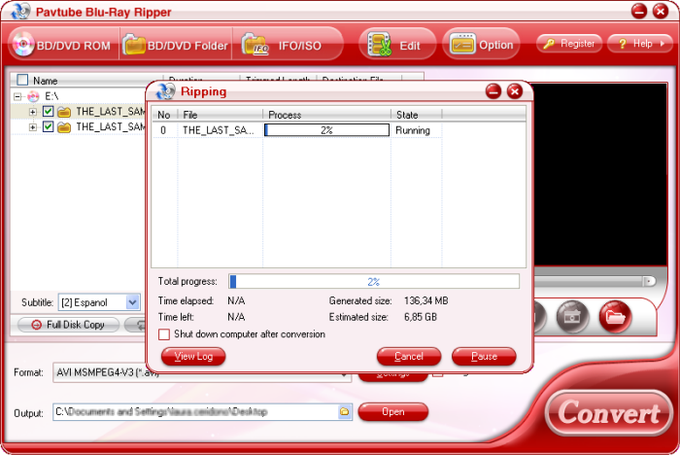Expand the second THE_LAST_SAM title node
The width and height of the screenshot is (680, 455).
[33, 127]
